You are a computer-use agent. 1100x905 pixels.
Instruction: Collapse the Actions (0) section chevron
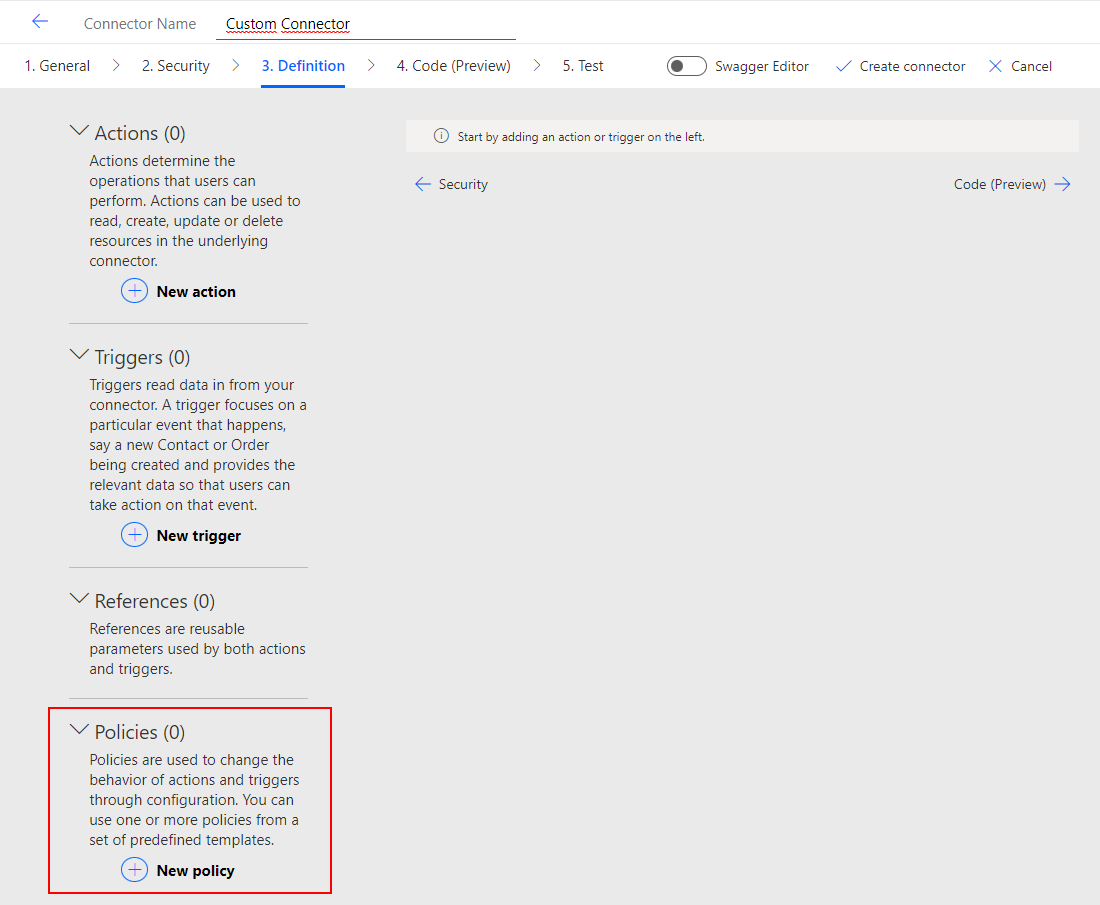pyautogui.click(x=79, y=131)
